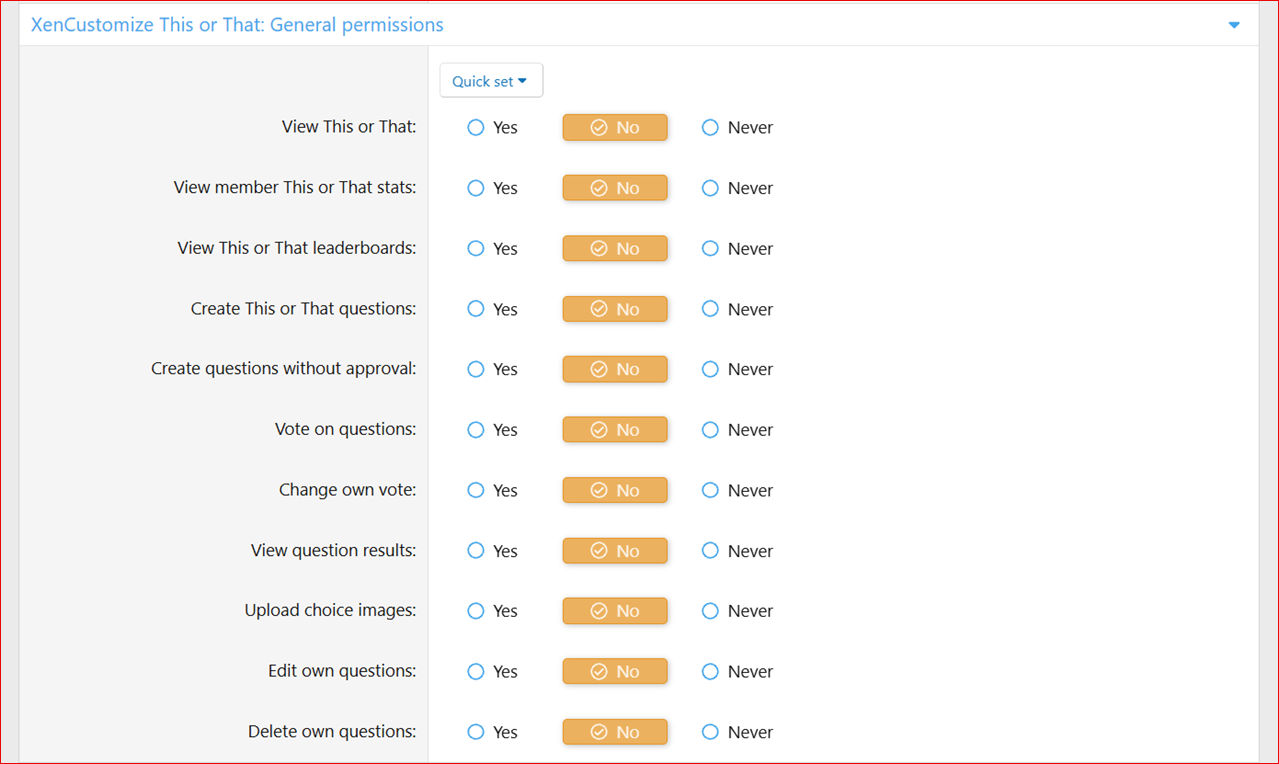This screenshot has width=1279, height=764.
Task: Select Never for Create questions without approval
Action: pyautogui.click(x=737, y=369)
